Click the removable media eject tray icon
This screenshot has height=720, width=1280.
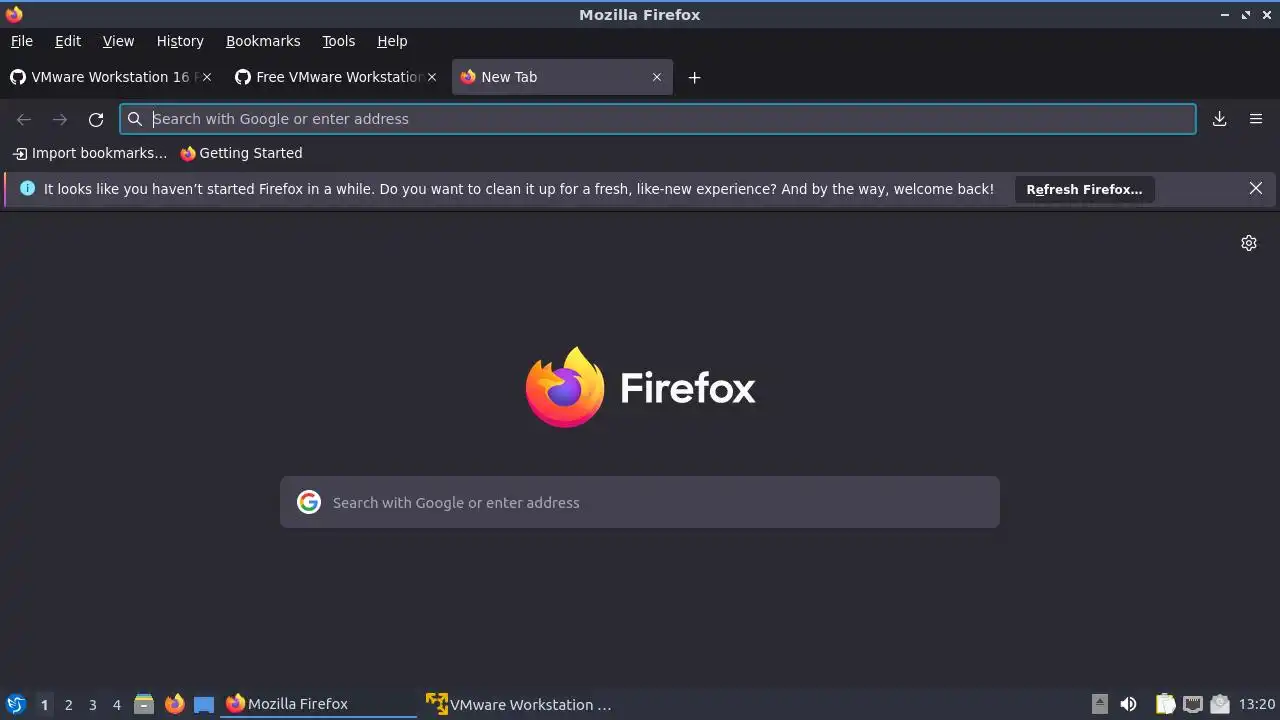coord(1099,704)
